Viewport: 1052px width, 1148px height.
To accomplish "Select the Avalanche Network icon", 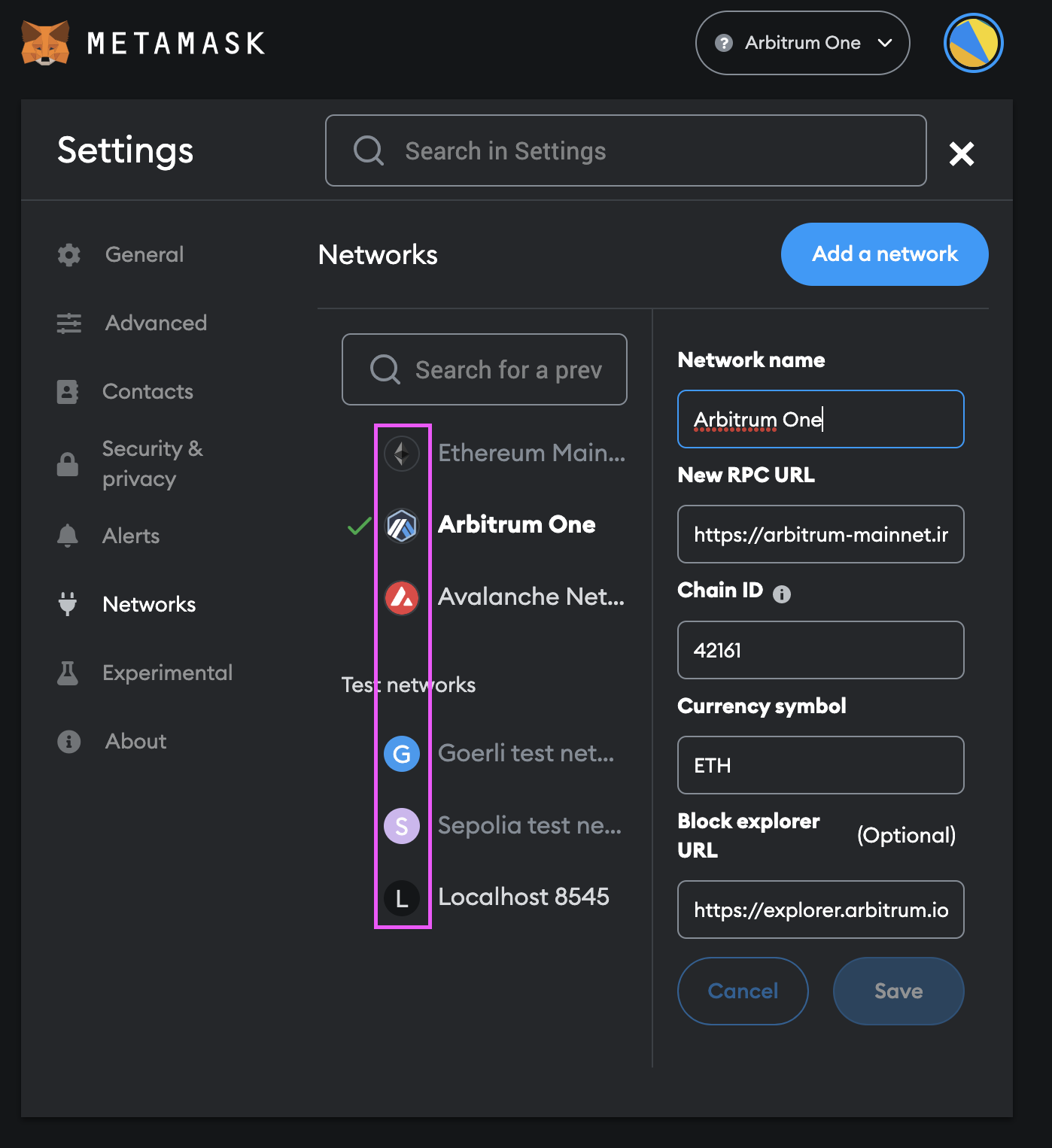I will [x=402, y=598].
